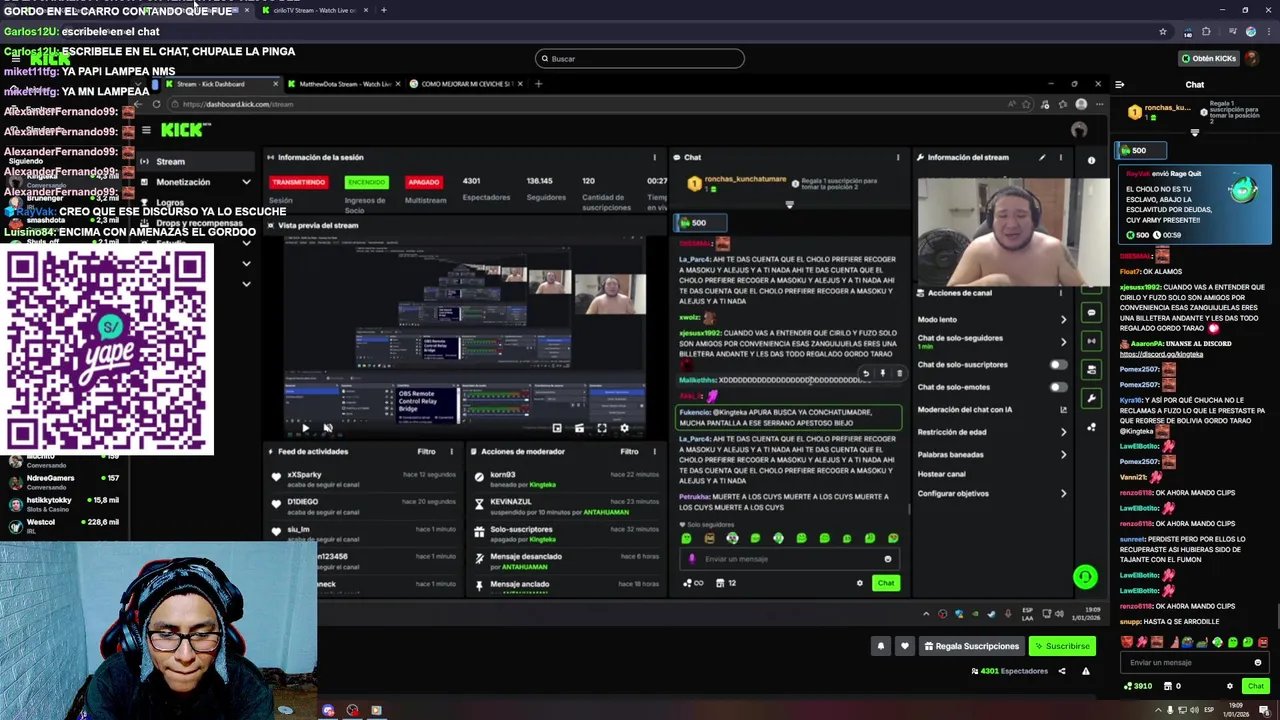Screen dimensions: 1280x720
Task: Open Restricción de edad options
Action: tap(1063, 432)
